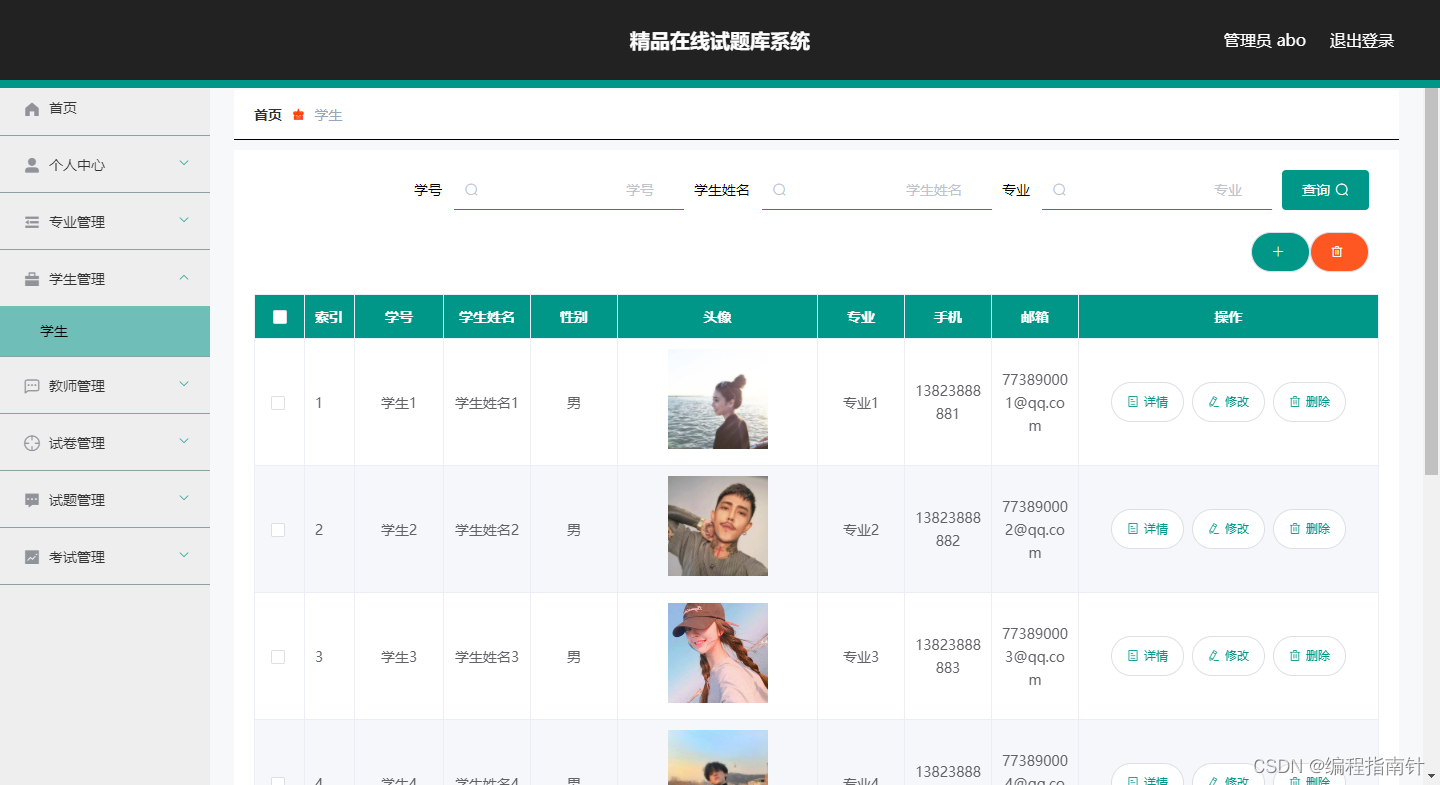Click the 学生姓名 search input field
This screenshot has width=1440, height=785.
pyautogui.click(x=877, y=189)
